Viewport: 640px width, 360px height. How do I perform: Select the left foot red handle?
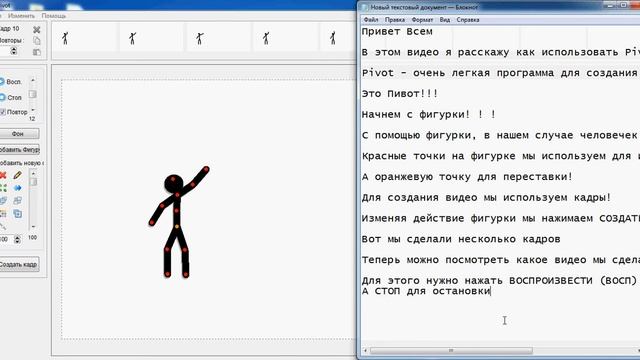pos(167,274)
